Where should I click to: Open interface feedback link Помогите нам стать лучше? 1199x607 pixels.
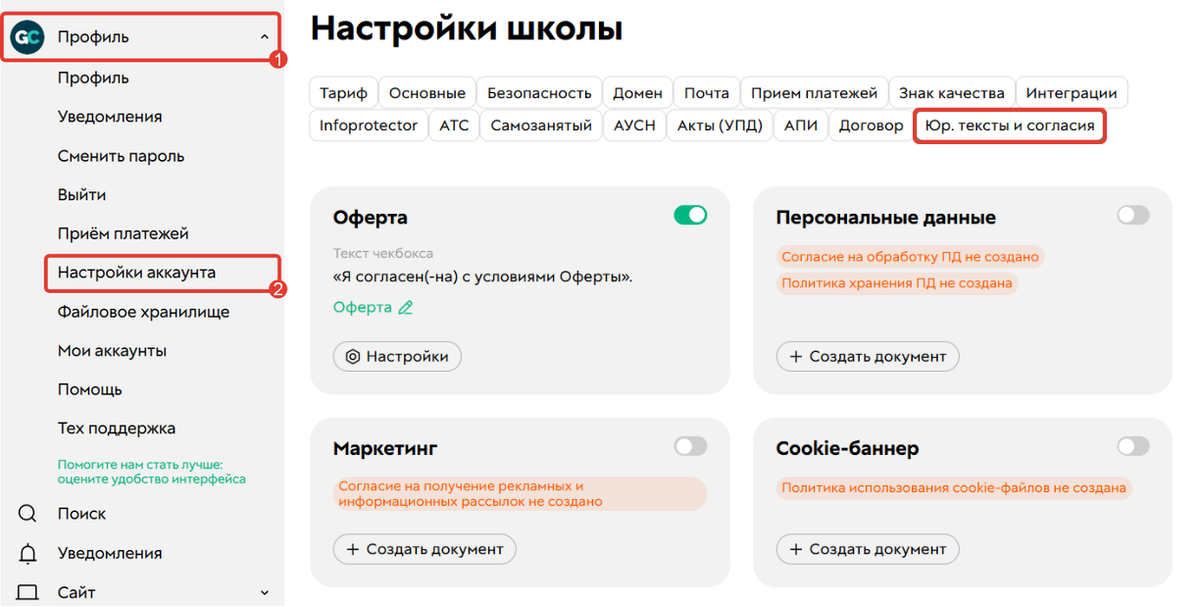[151, 472]
